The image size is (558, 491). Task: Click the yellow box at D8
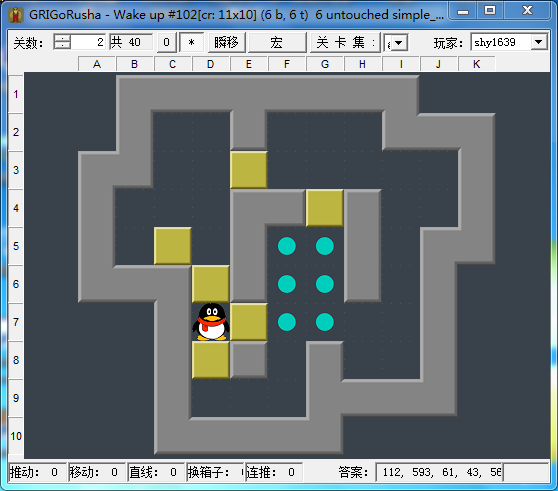click(211, 360)
